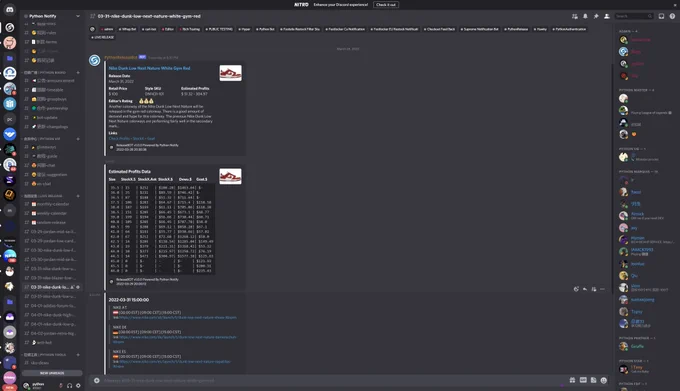Viewport: 680px width, 391px height.
Task: Select the random-release channel
Action: pos(52,222)
